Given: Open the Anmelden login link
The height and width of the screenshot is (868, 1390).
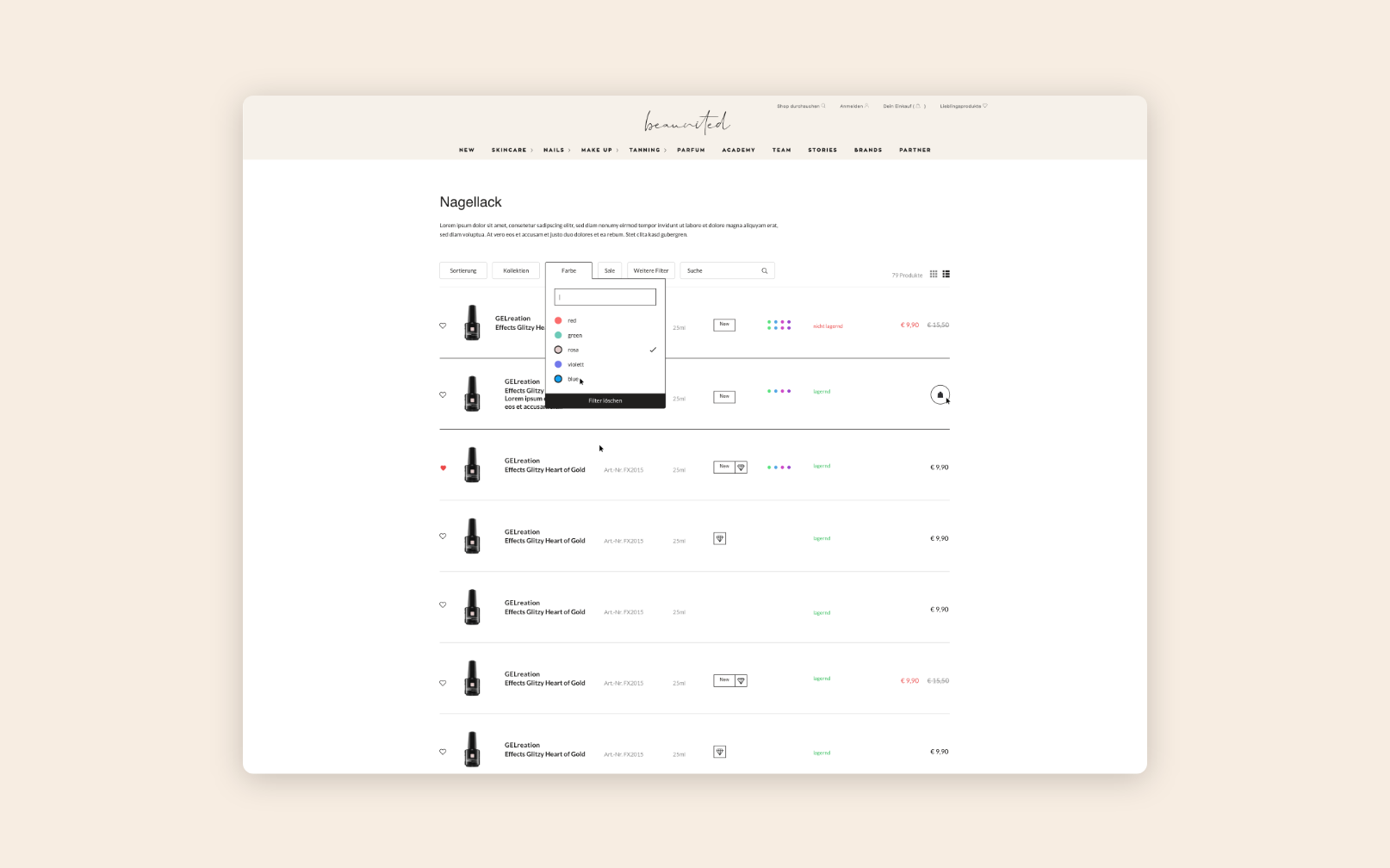Looking at the screenshot, I should 853,107.
